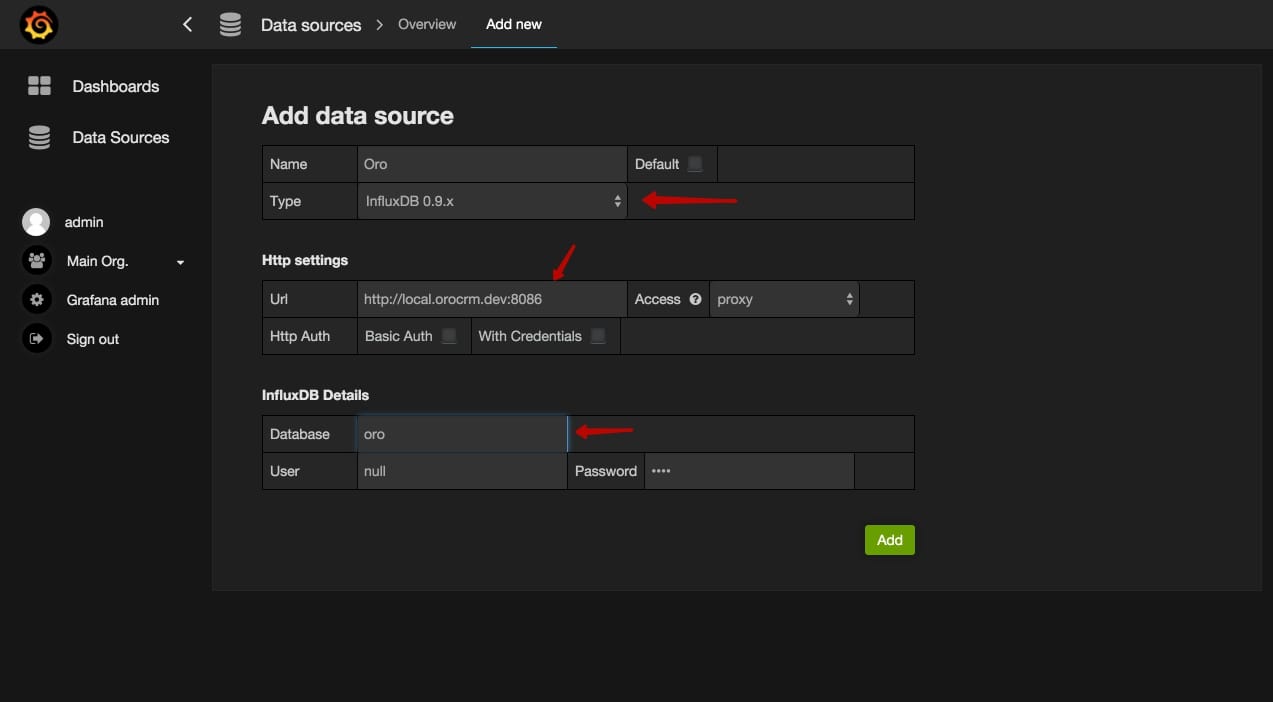Image resolution: width=1273 pixels, height=702 pixels.
Task: Select the Add new tab
Action: pos(514,24)
